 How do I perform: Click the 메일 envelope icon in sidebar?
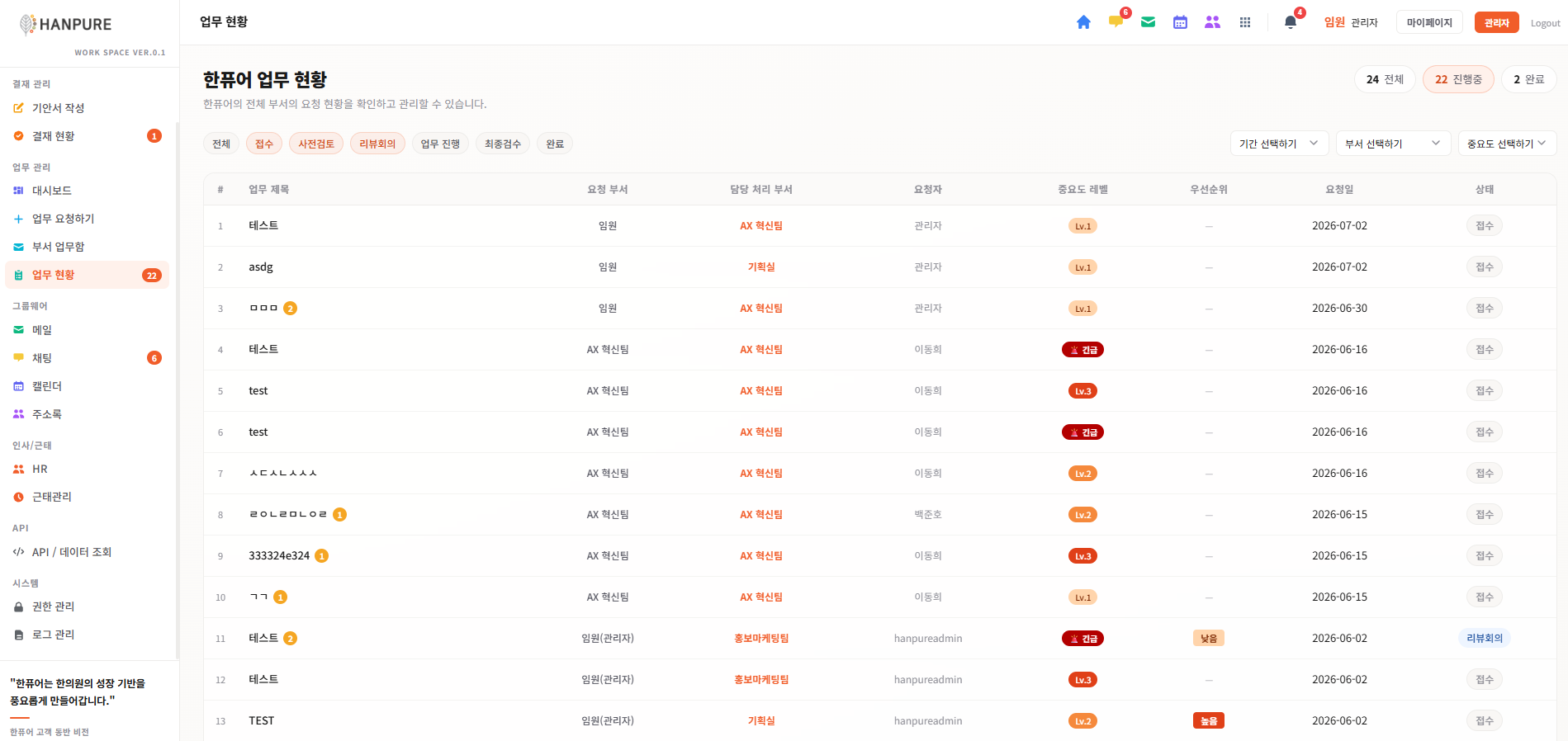tap(18, 330)
